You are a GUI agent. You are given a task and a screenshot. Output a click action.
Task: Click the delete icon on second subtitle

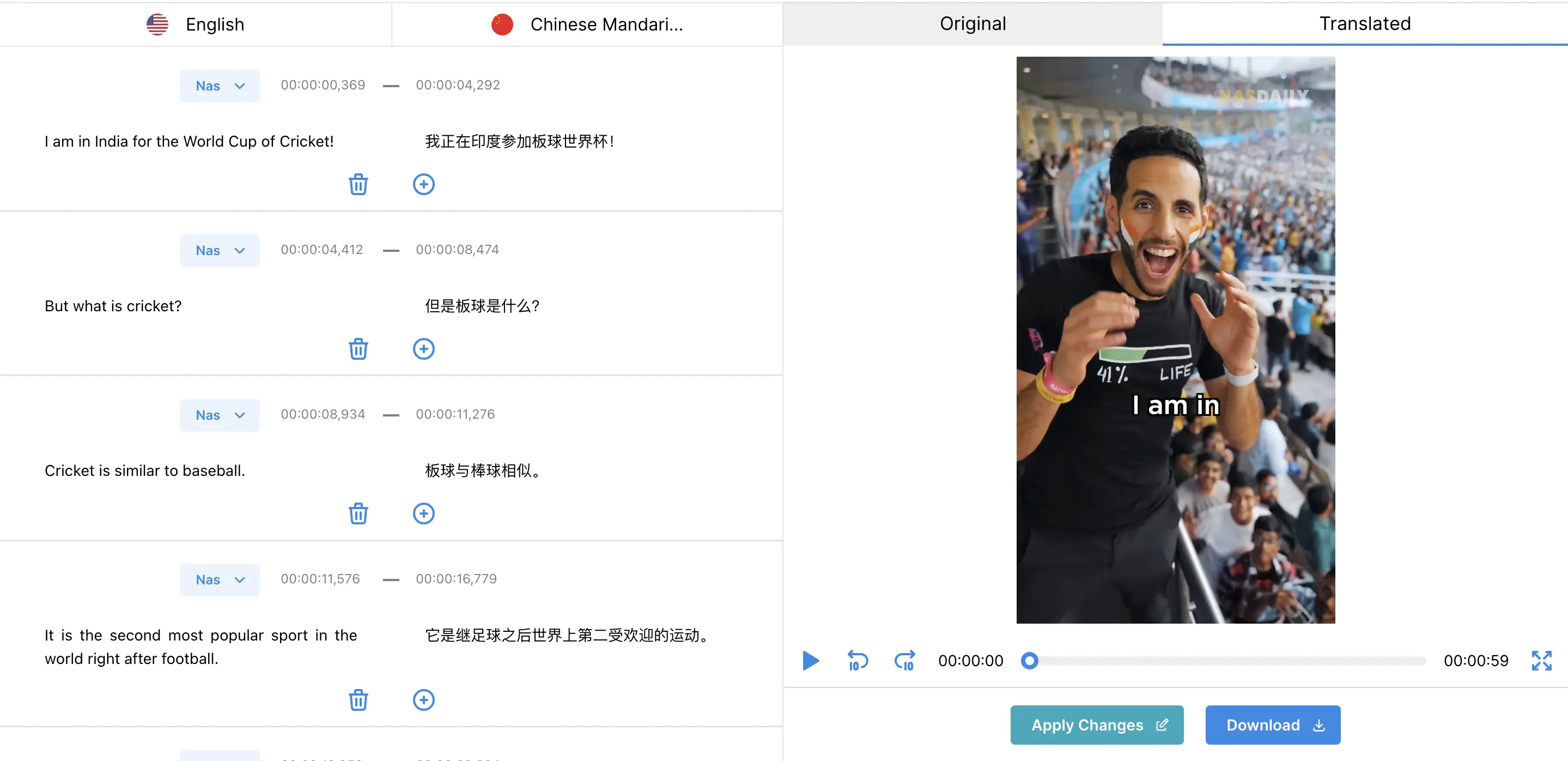pyautogui.click(x=357, y=349)
